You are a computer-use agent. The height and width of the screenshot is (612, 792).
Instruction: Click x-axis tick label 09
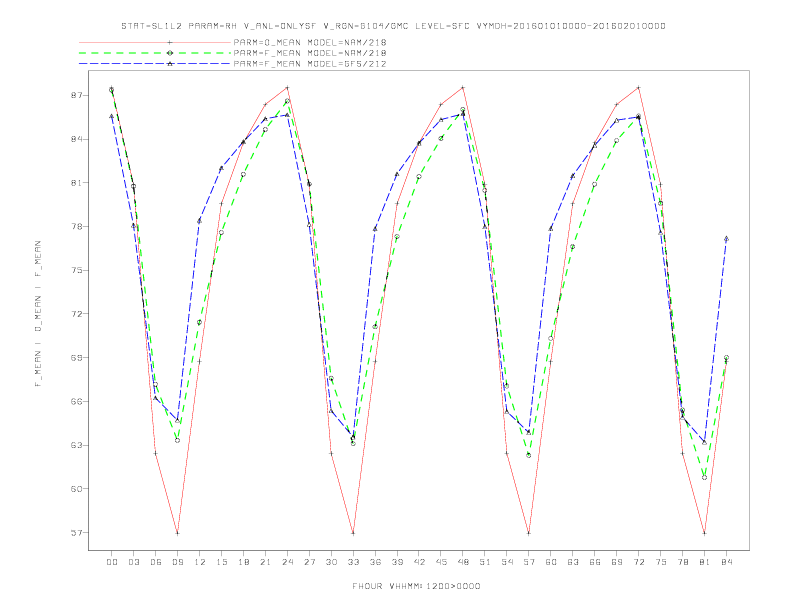coord(178,562)
